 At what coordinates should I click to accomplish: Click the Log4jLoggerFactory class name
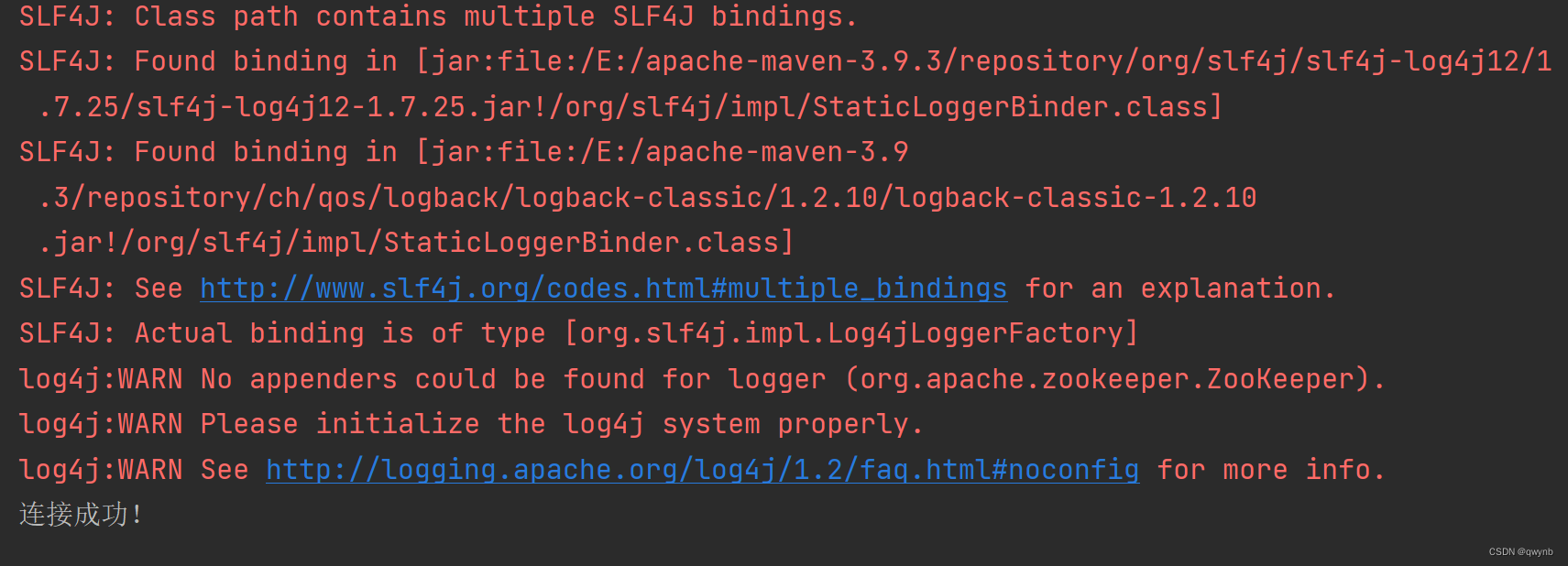[975, 333]
